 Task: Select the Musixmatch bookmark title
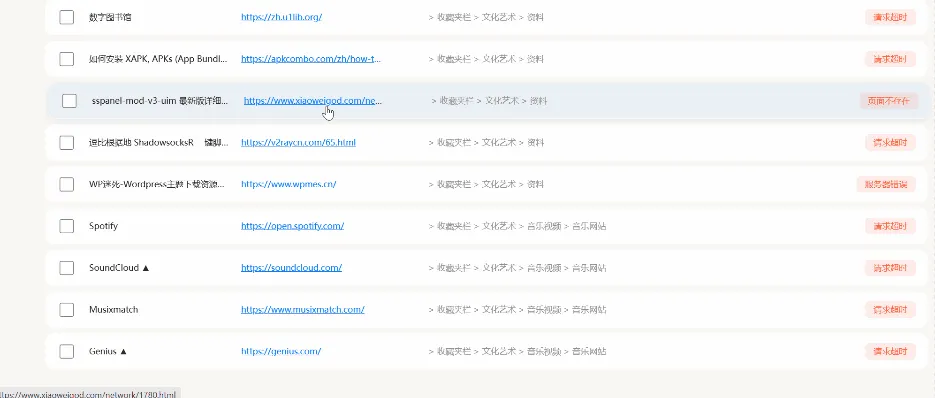(113, 310)
